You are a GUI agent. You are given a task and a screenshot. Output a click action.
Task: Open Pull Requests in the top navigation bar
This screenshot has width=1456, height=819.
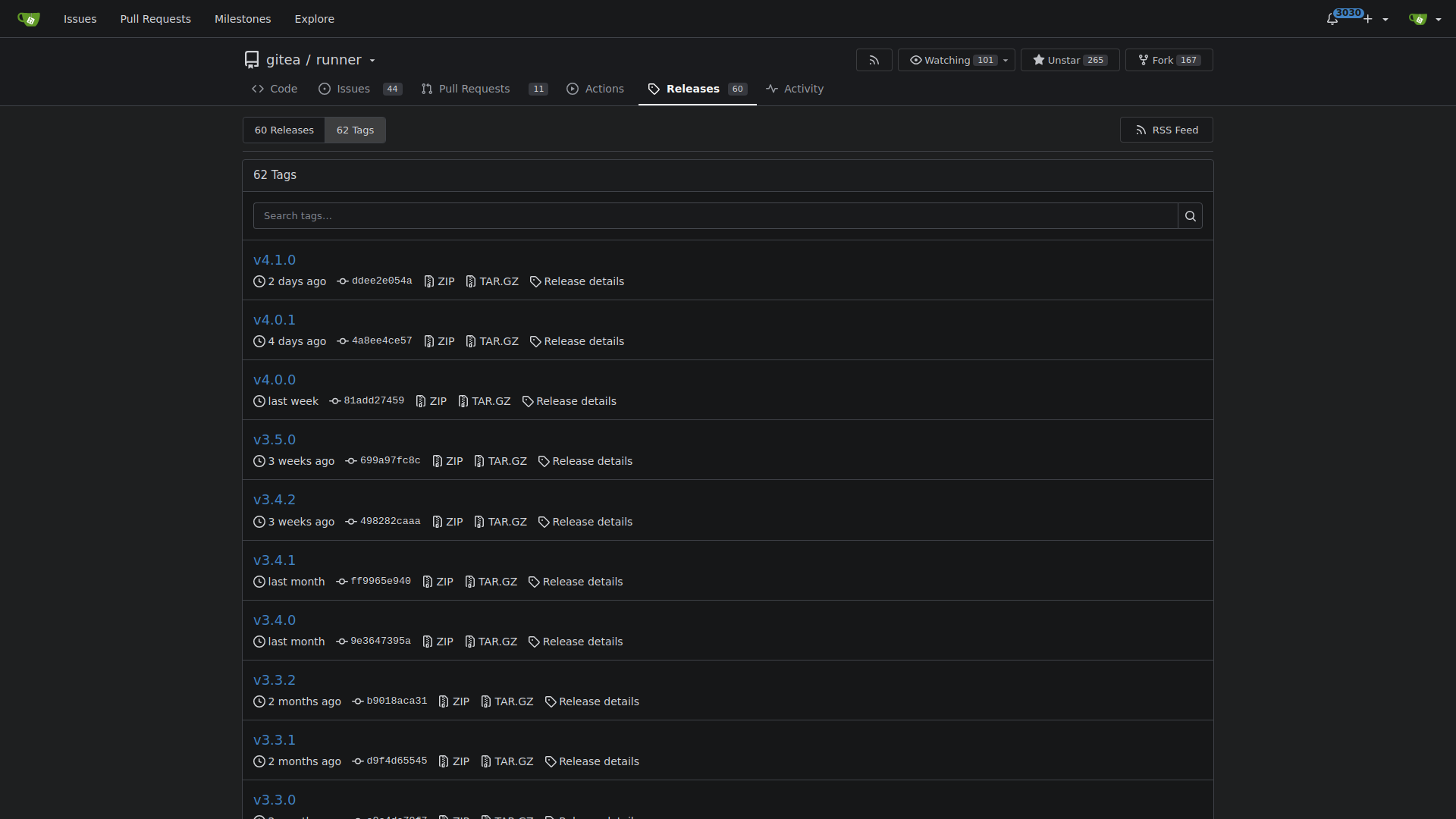pos(155,19)
